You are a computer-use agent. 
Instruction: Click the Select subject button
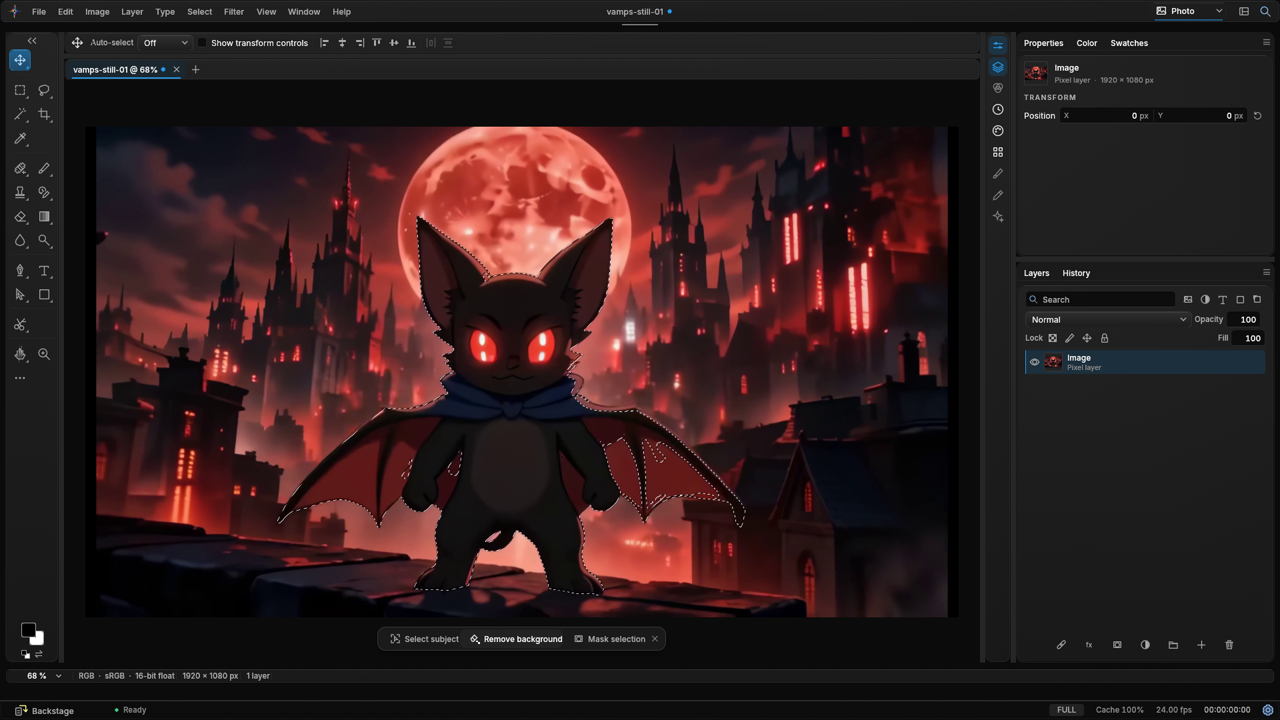(424, 639)
